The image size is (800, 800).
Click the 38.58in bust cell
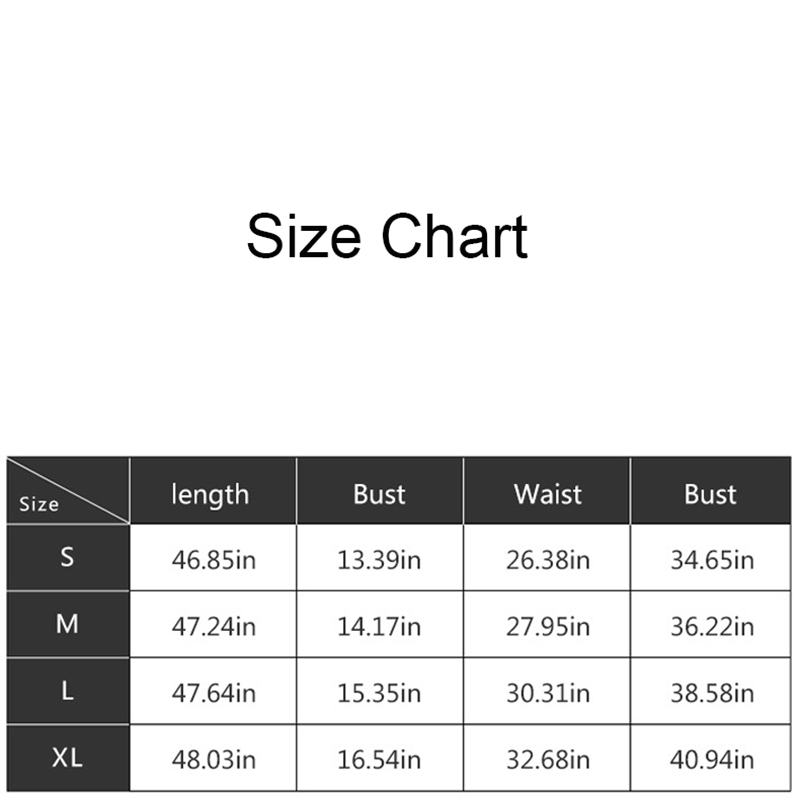coord(712,693)
